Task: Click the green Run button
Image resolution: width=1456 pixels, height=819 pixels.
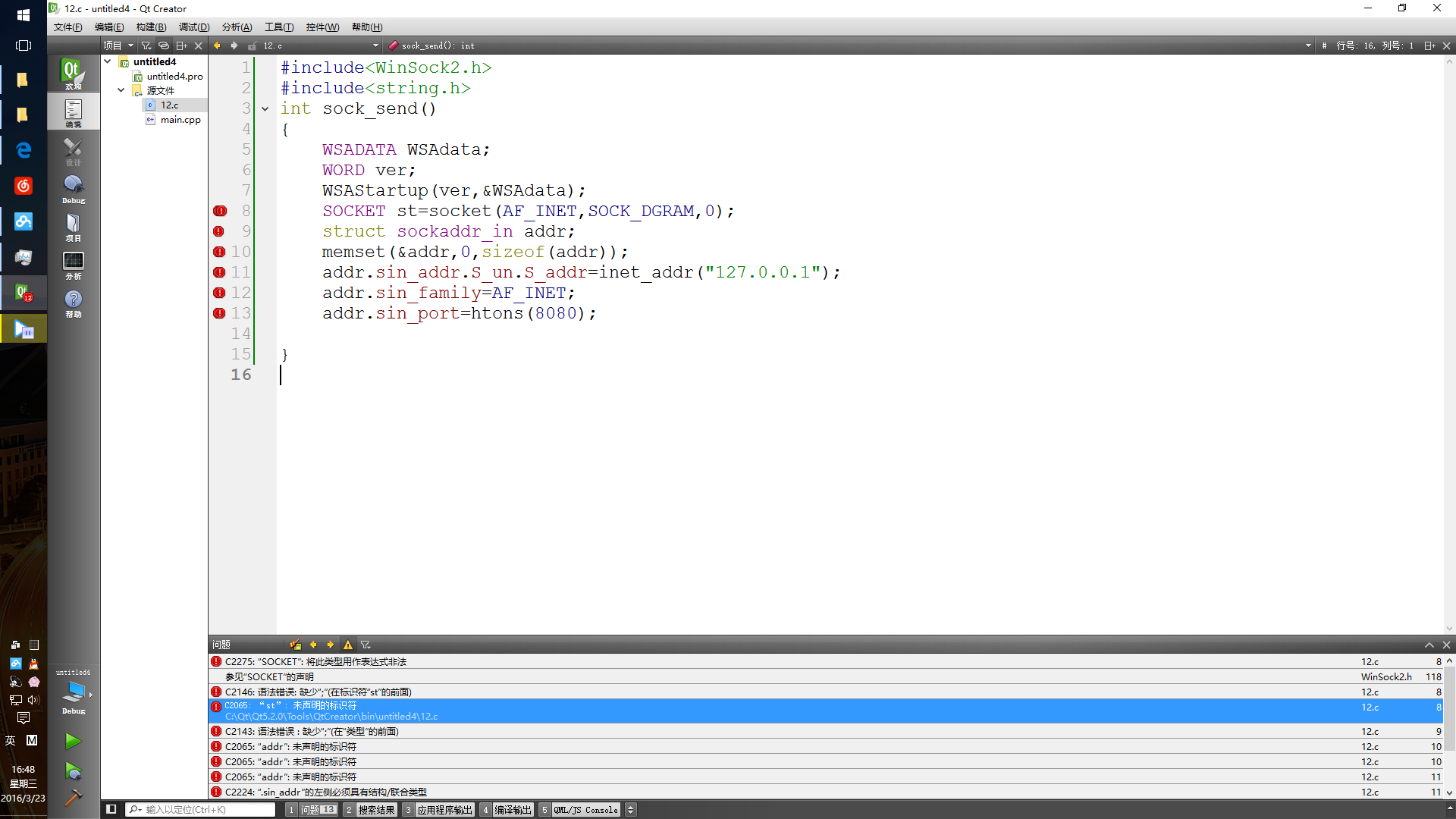Action: pyautogui.click(x=73, y=741)
